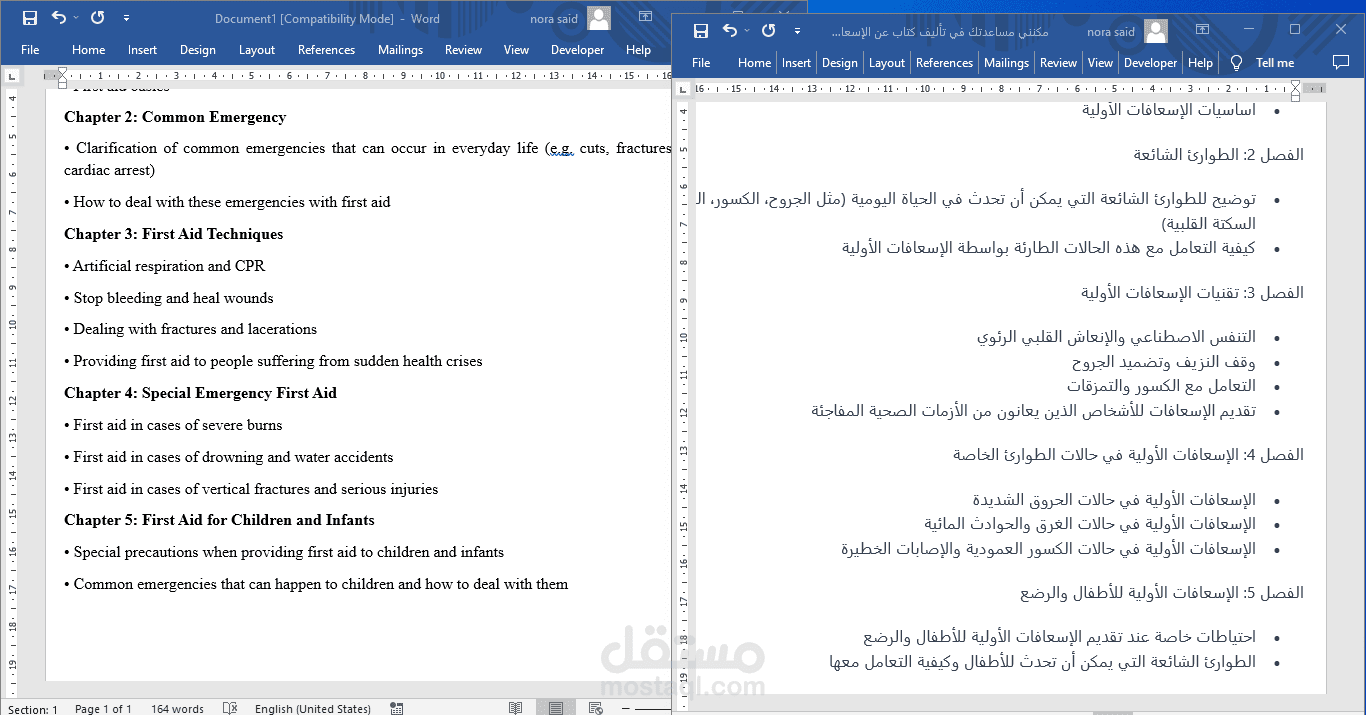Click the nora said name in Arabic window
The width and height of the screenshot is (1366, 715).
click(1110, 31)
